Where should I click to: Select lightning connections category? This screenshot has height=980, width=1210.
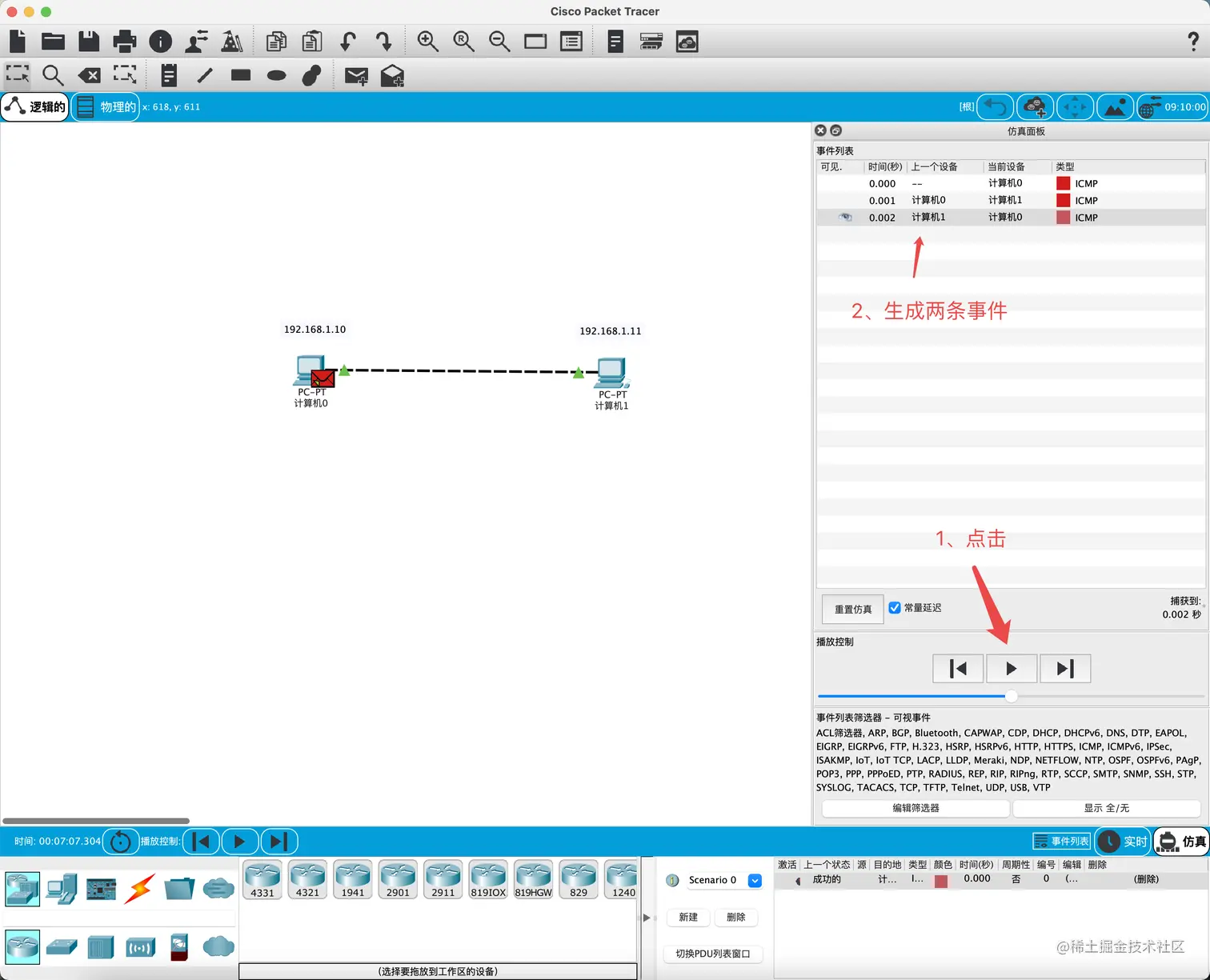pyautogui.click(x=139, y=888)
